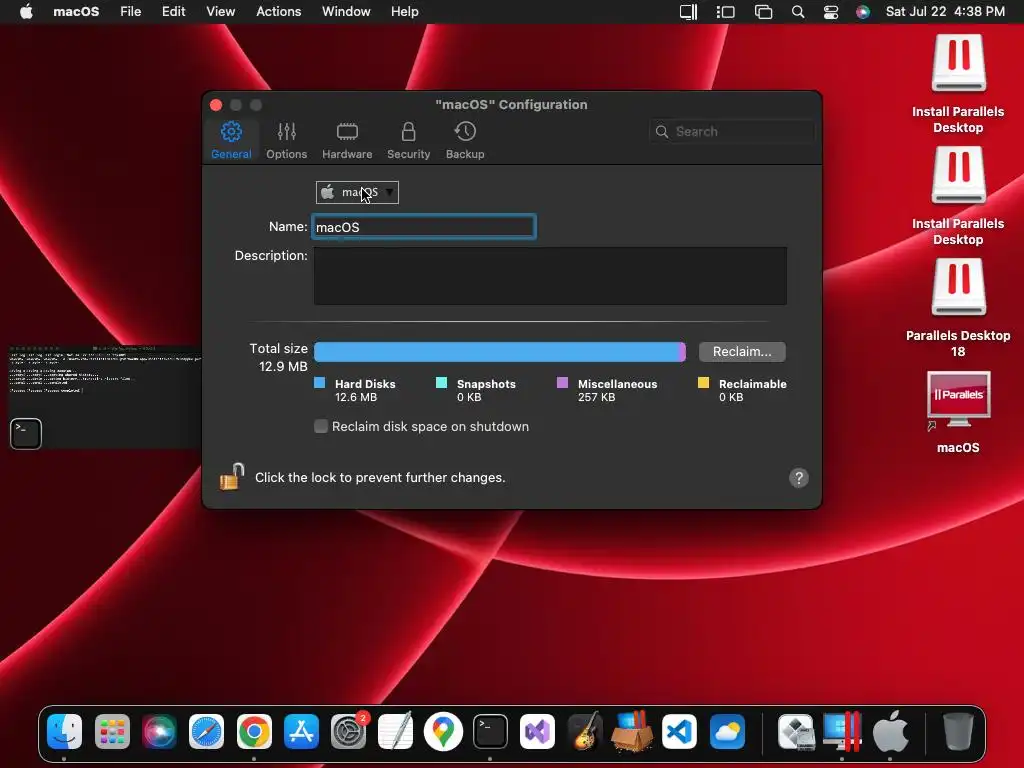Open Parallels Desktop from the Dock
Viewport: 1024px width, 768px height.
[842, 731]
